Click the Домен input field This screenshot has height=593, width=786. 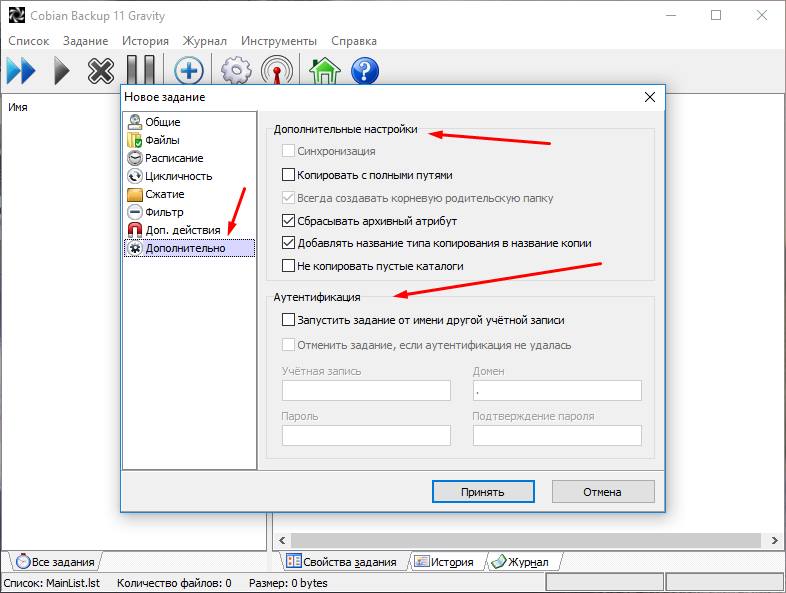point(557,390)
